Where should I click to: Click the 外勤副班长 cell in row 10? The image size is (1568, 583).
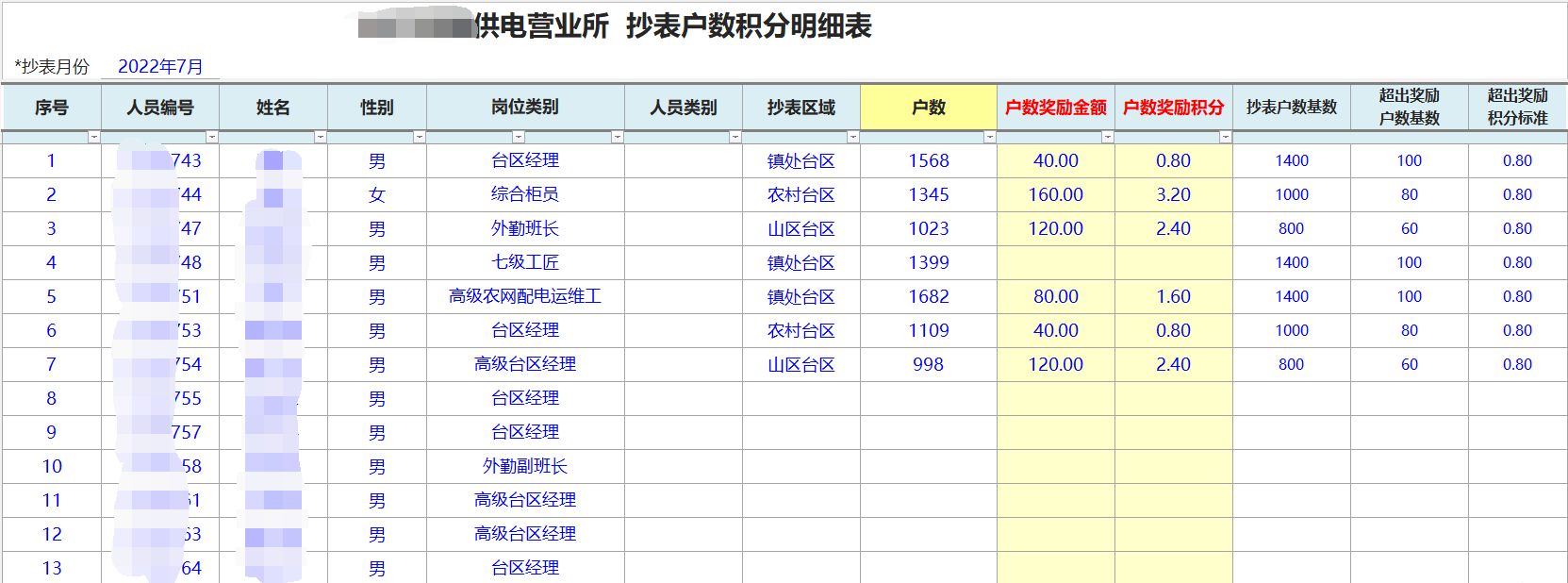coord(525,467)
